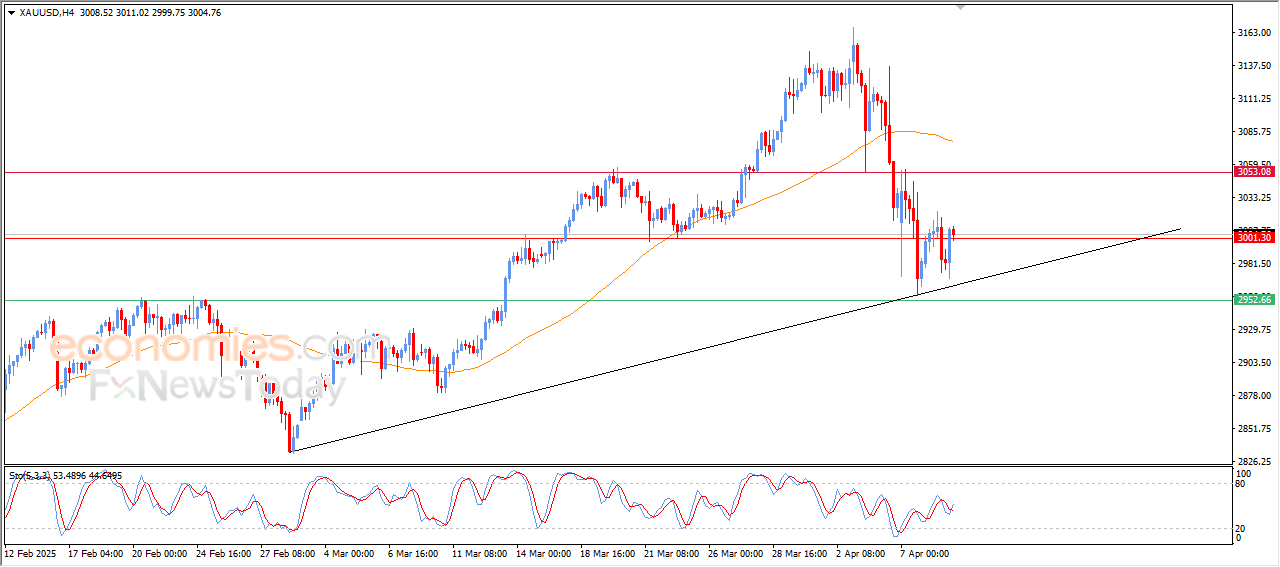Click the 2981.50 price axis value
1280x567 pixels.
[1254, 264]
